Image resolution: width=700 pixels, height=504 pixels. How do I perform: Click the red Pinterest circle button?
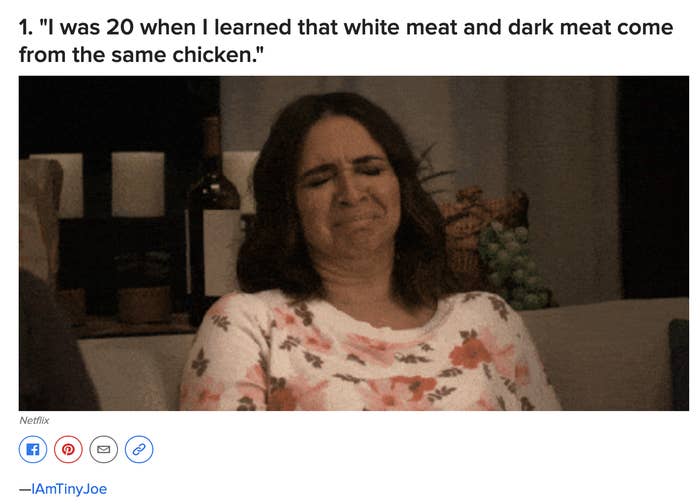(x=68, y=449)
